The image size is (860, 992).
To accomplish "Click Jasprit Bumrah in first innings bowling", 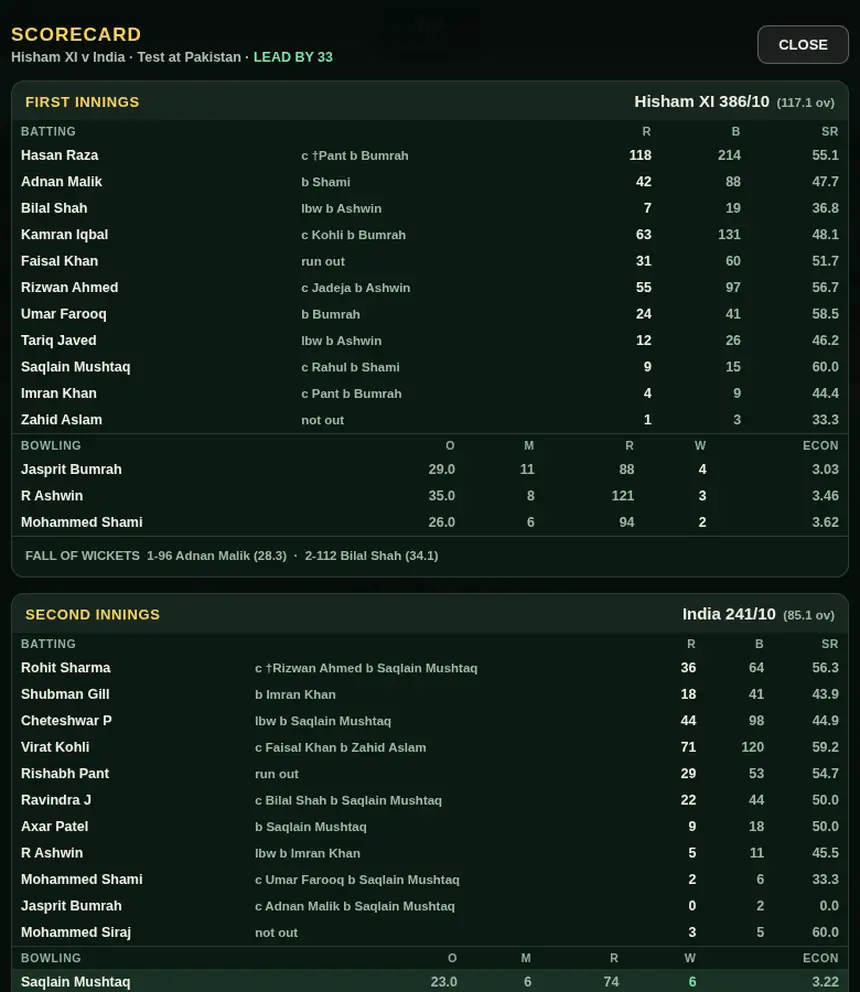I will point(71,469).
